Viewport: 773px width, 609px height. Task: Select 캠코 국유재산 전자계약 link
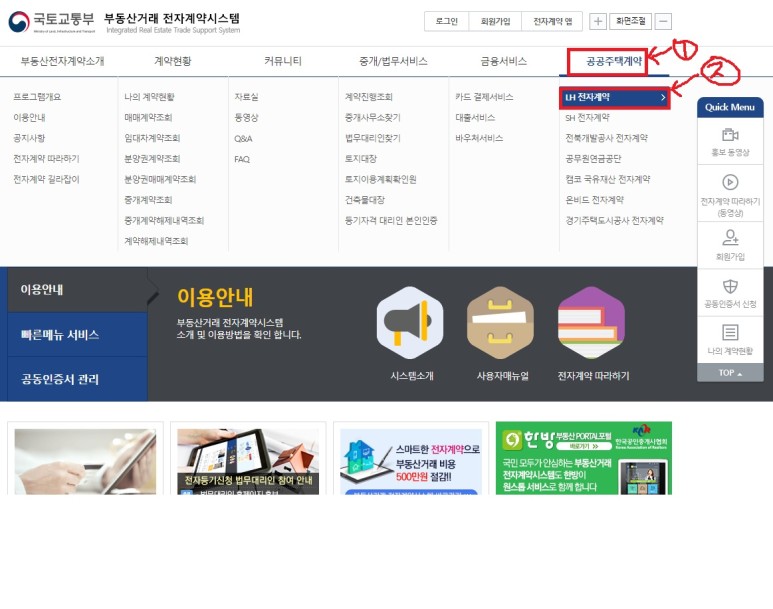608,179
